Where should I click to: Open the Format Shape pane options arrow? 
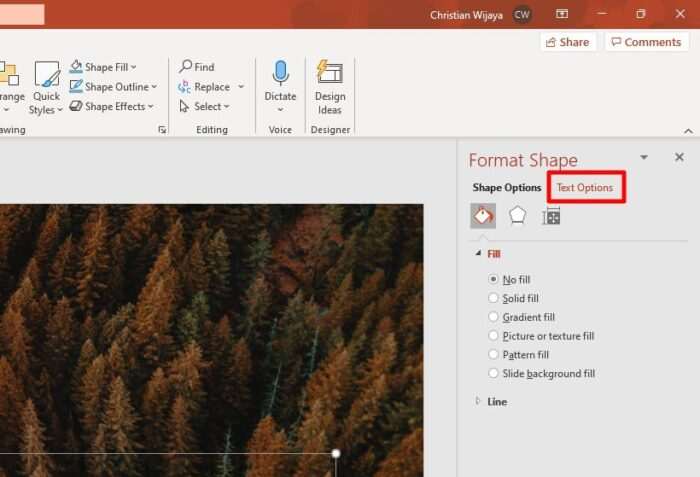tap(644, 157)
